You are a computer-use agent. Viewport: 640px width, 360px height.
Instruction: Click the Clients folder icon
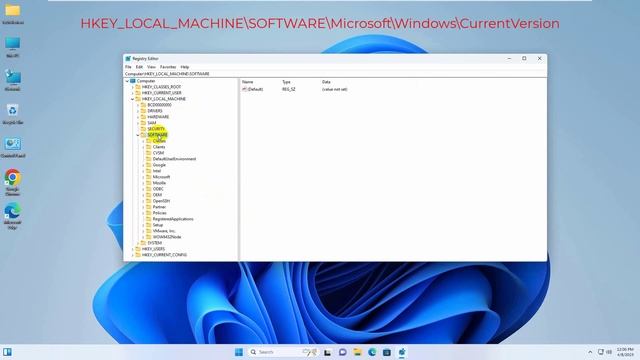[x=149, y=147]
